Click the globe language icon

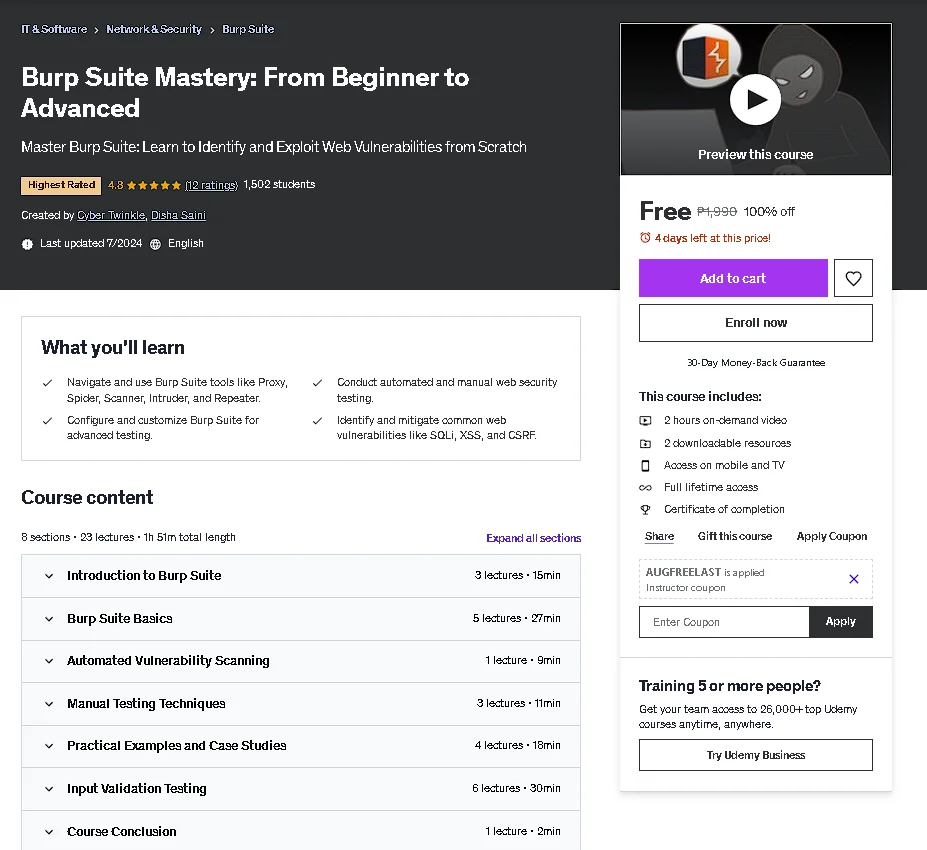click(155, 244)
